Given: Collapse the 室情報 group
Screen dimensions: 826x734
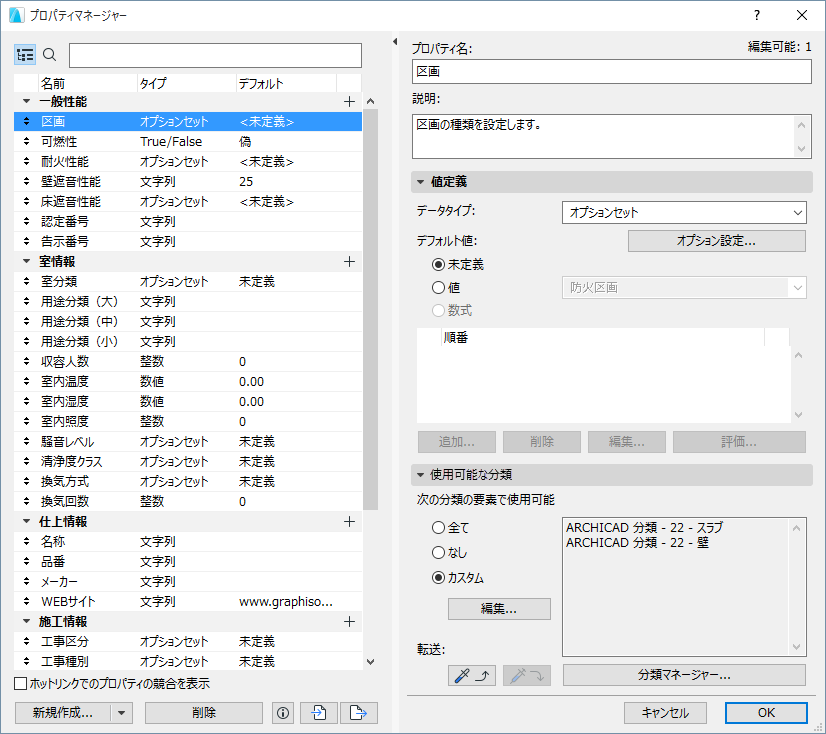Looking at the screenshot, I should click(26, 261).
